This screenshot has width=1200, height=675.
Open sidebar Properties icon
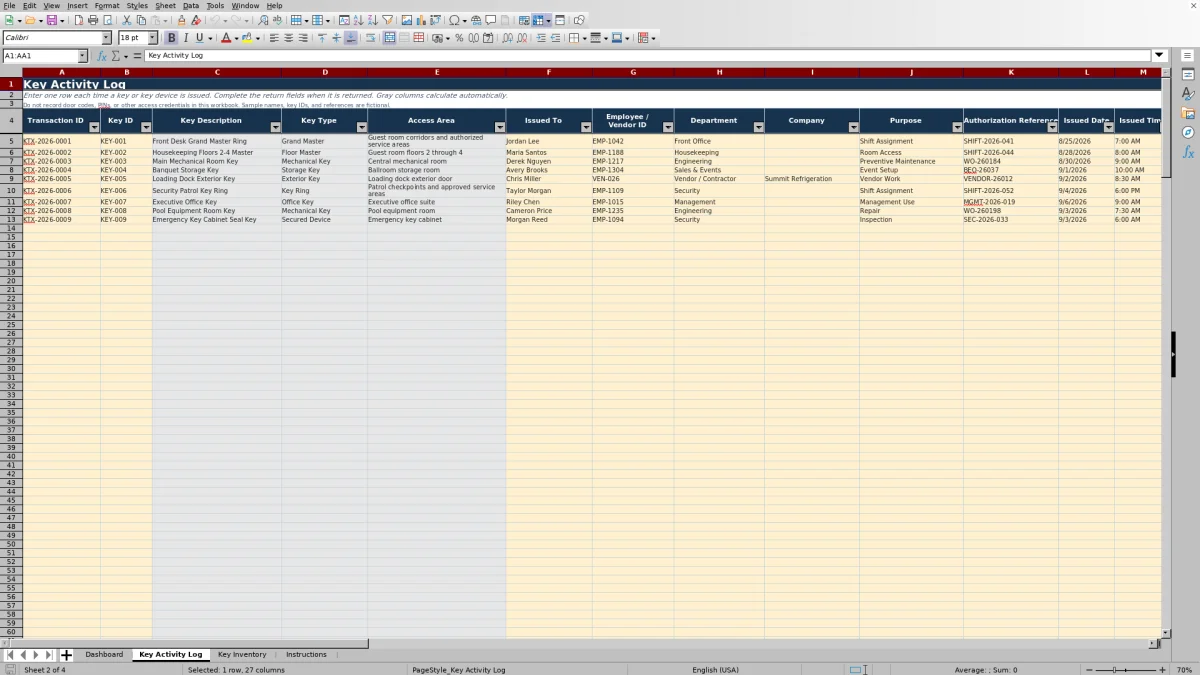click(1188, 75)
